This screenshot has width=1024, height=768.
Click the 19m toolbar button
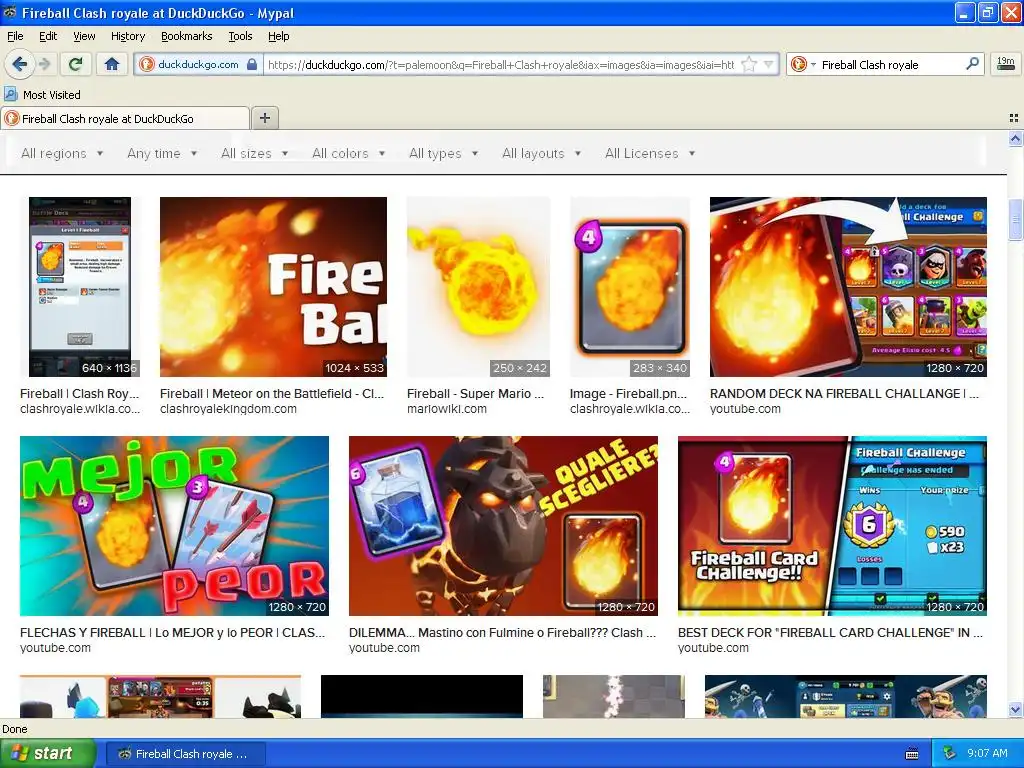pyautogui.click(x=1006, y=64)
